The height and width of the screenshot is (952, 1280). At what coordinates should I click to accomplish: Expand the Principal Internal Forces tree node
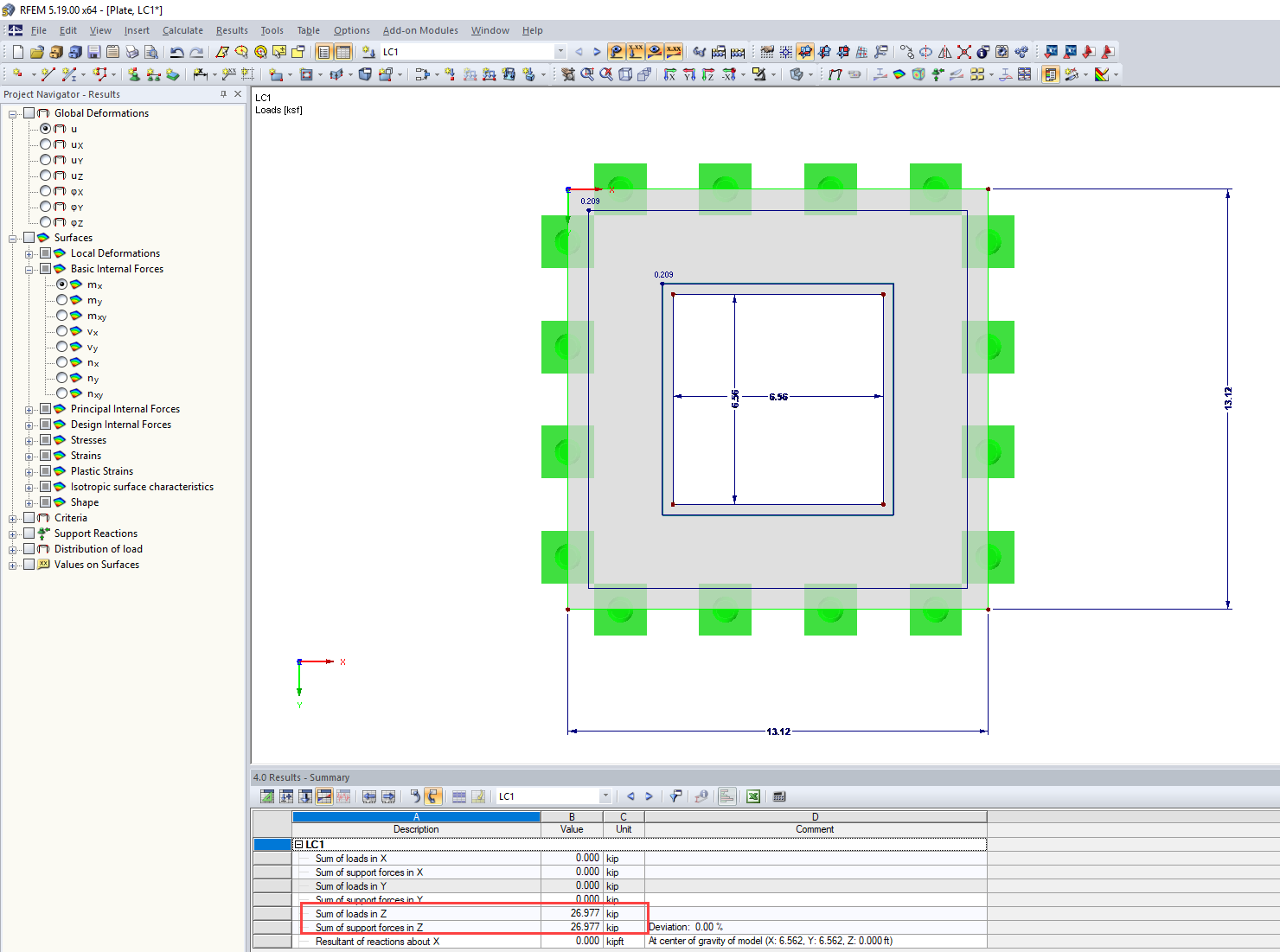pos(29,408)
